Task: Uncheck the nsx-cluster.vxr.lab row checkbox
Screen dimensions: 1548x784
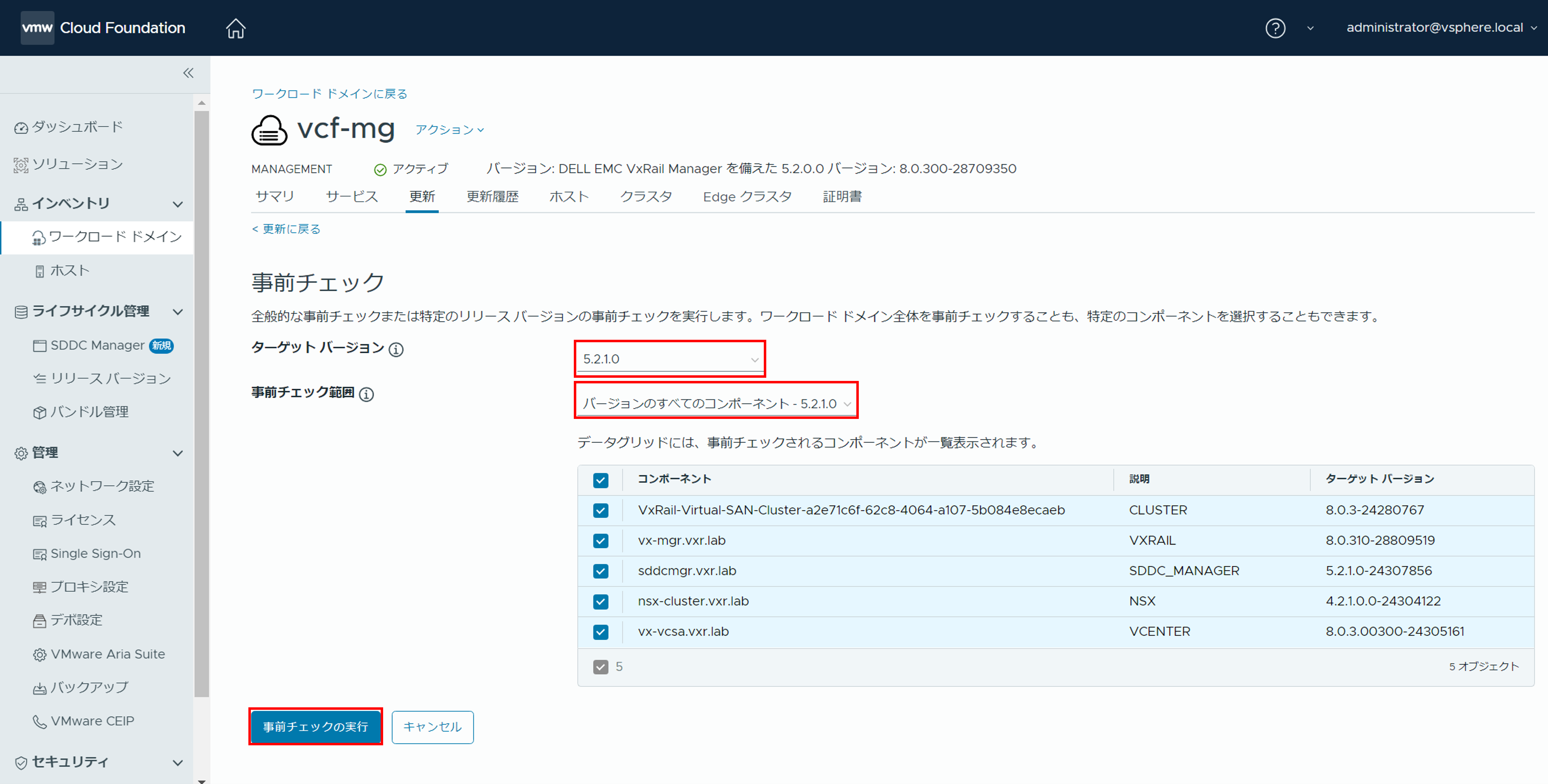Action: tap(600, 601)
